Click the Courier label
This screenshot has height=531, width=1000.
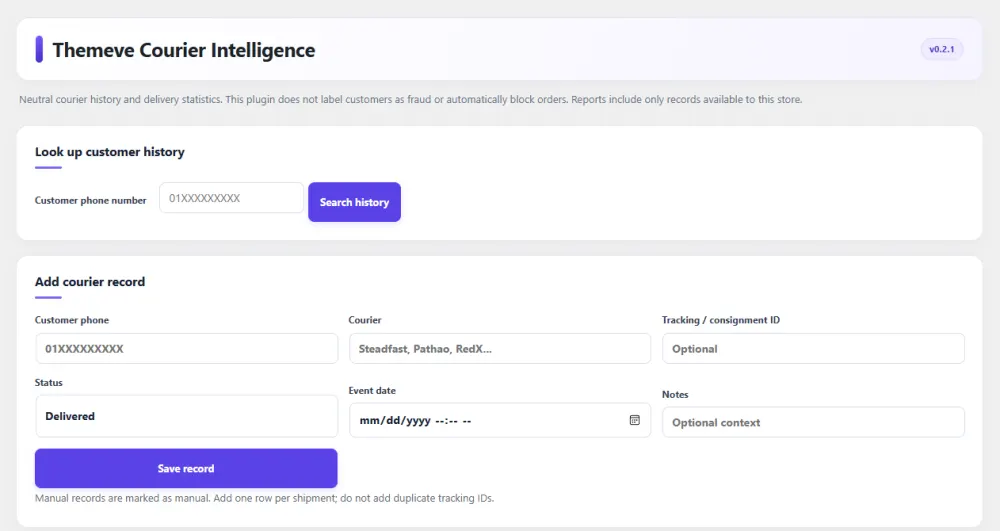365,320
